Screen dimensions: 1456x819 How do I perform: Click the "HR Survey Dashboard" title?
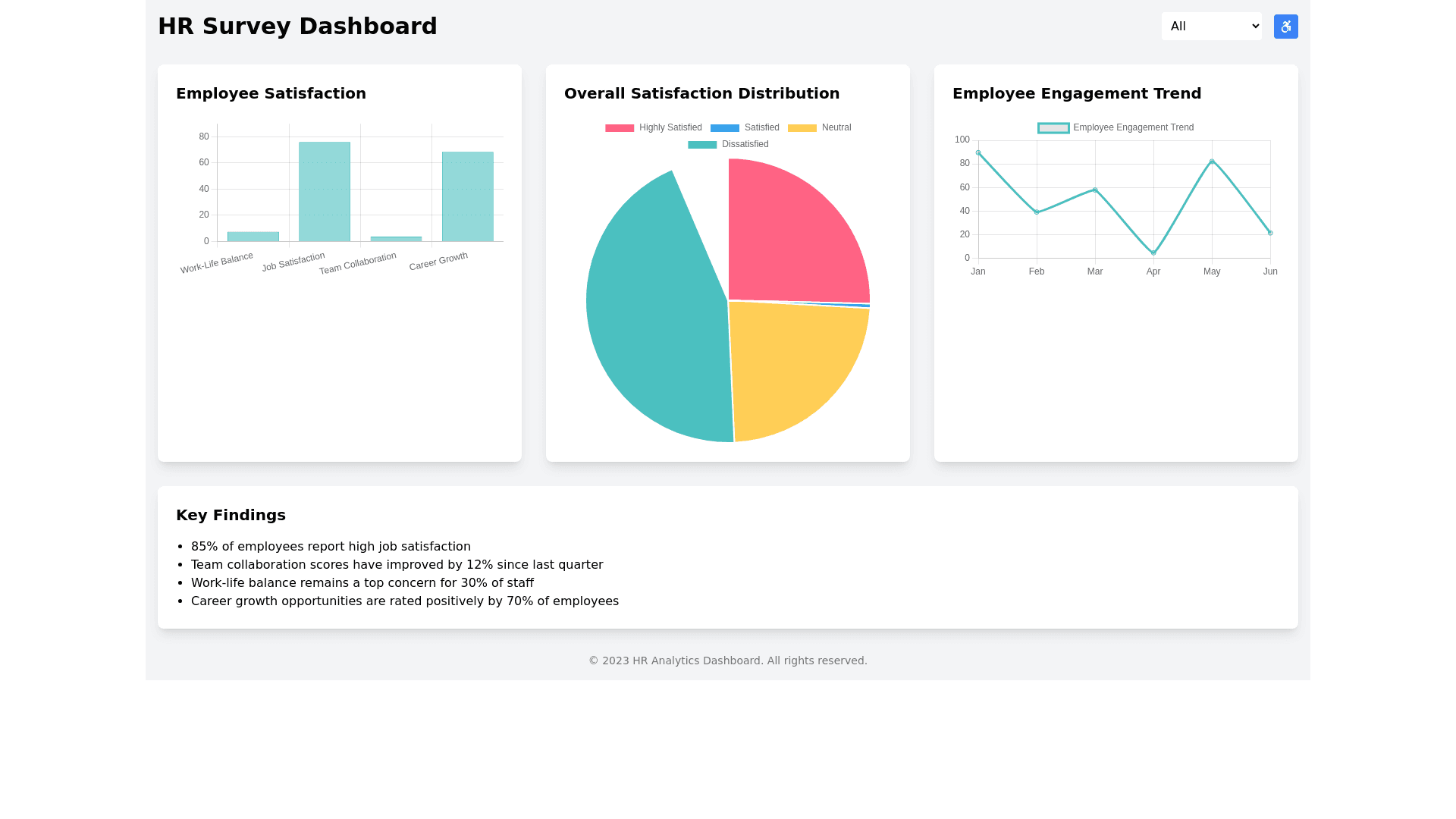pyautogui.click(x=297, y=26)
